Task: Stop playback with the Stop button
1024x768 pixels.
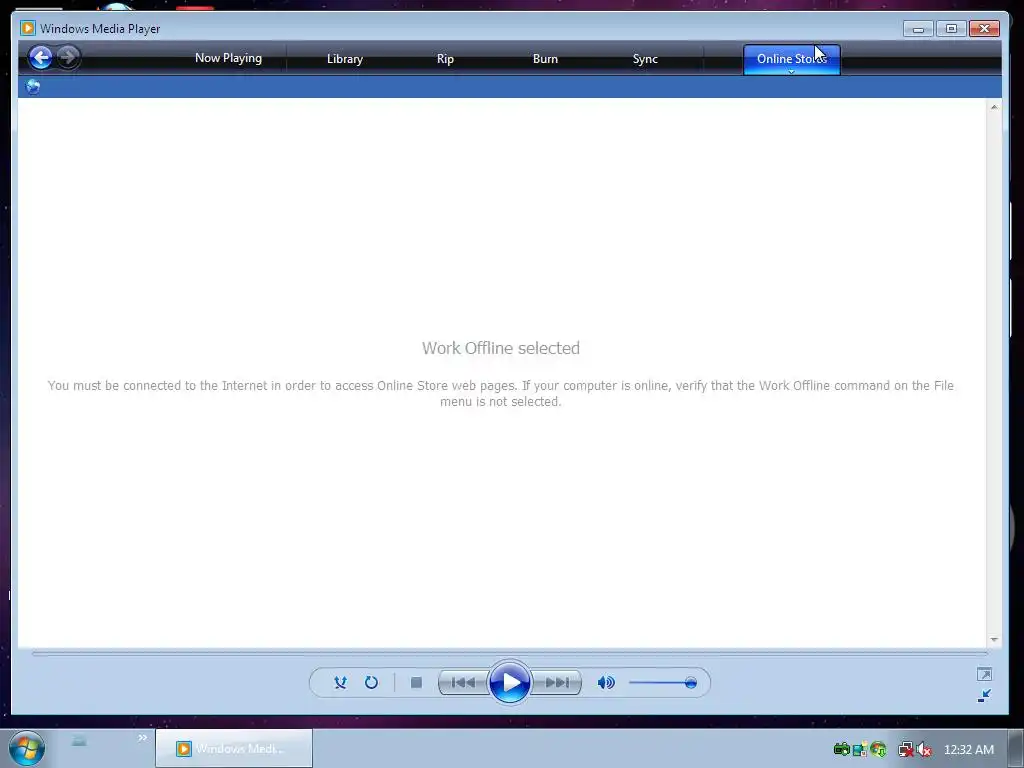Action: [x=416, y=682]
